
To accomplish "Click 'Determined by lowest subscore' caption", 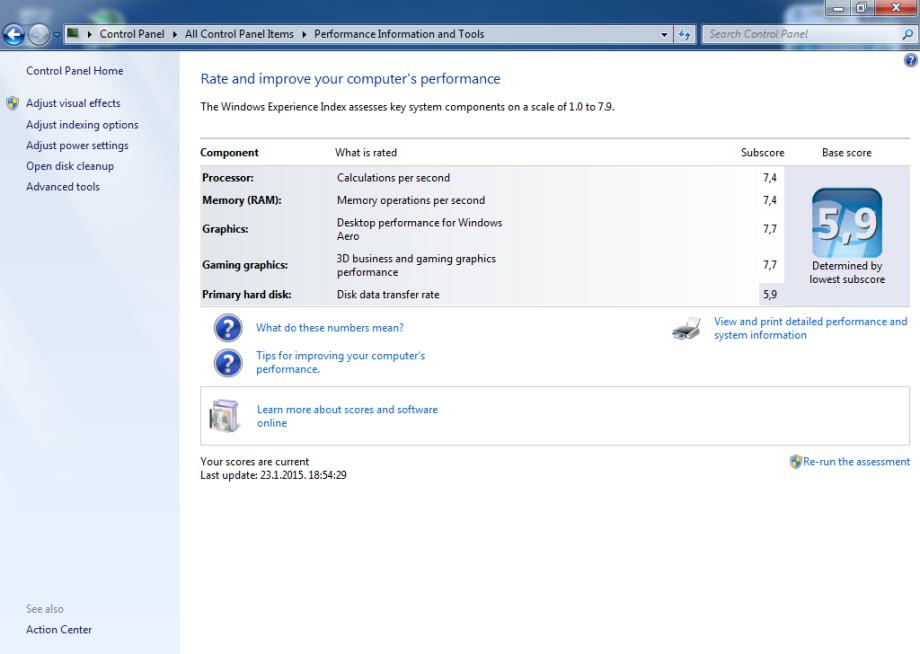I will tap(847, 273).
